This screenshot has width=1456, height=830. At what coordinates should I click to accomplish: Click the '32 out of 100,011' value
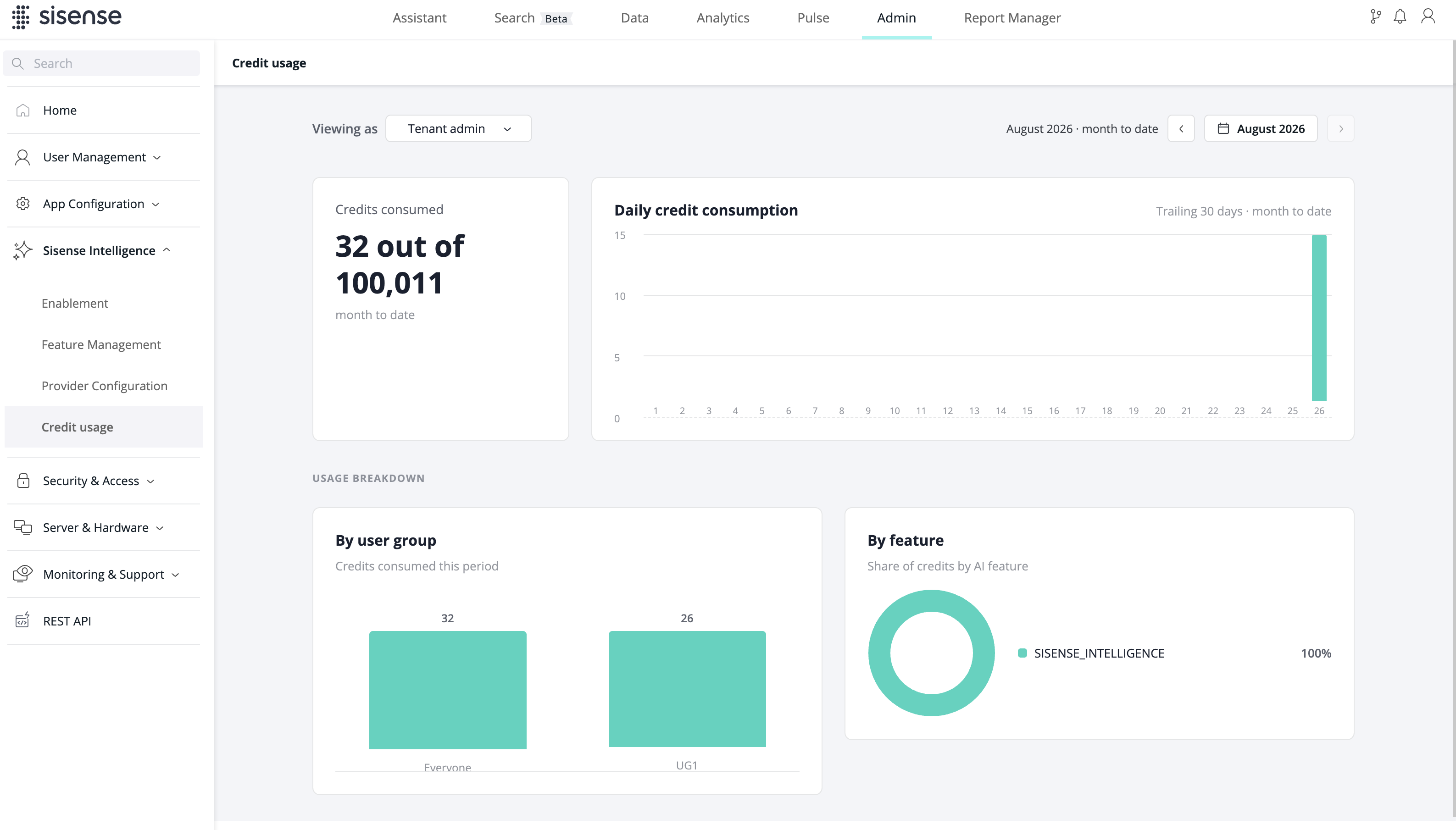point(400,265)
